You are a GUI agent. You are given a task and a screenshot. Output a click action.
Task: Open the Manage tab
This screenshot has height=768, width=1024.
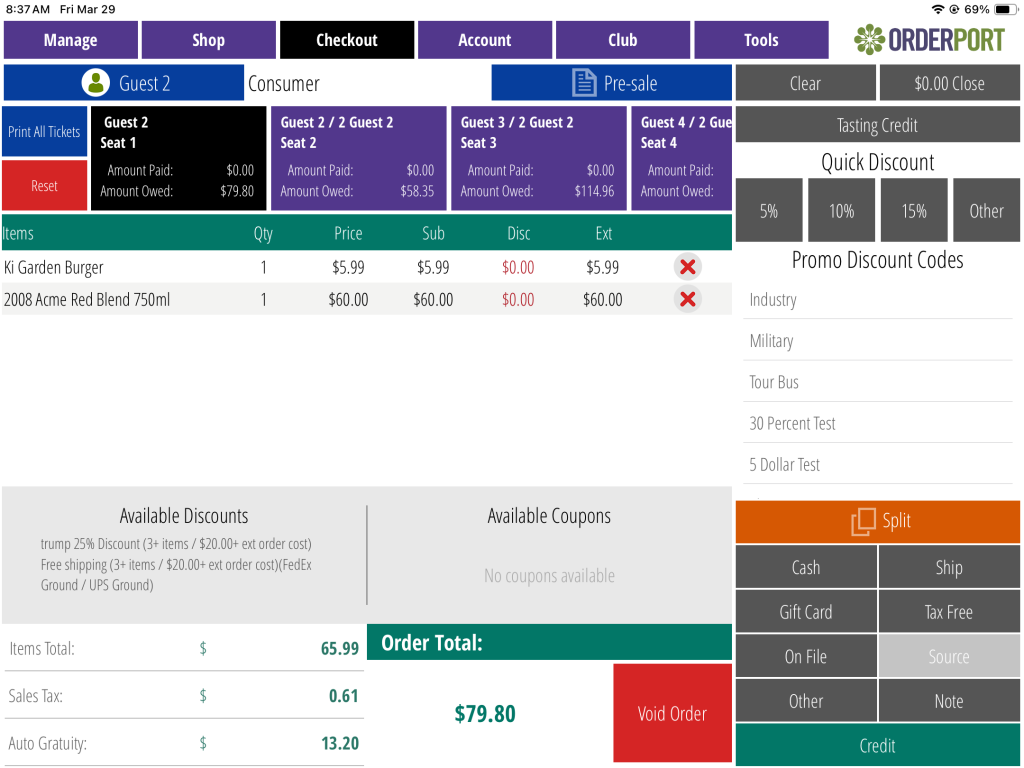click(x=70, y=40)
